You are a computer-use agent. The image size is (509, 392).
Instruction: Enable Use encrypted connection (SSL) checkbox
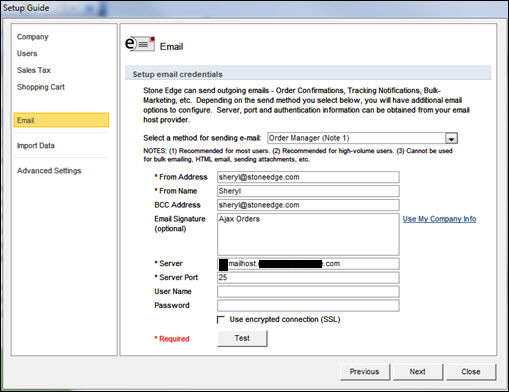click(221, 320)
